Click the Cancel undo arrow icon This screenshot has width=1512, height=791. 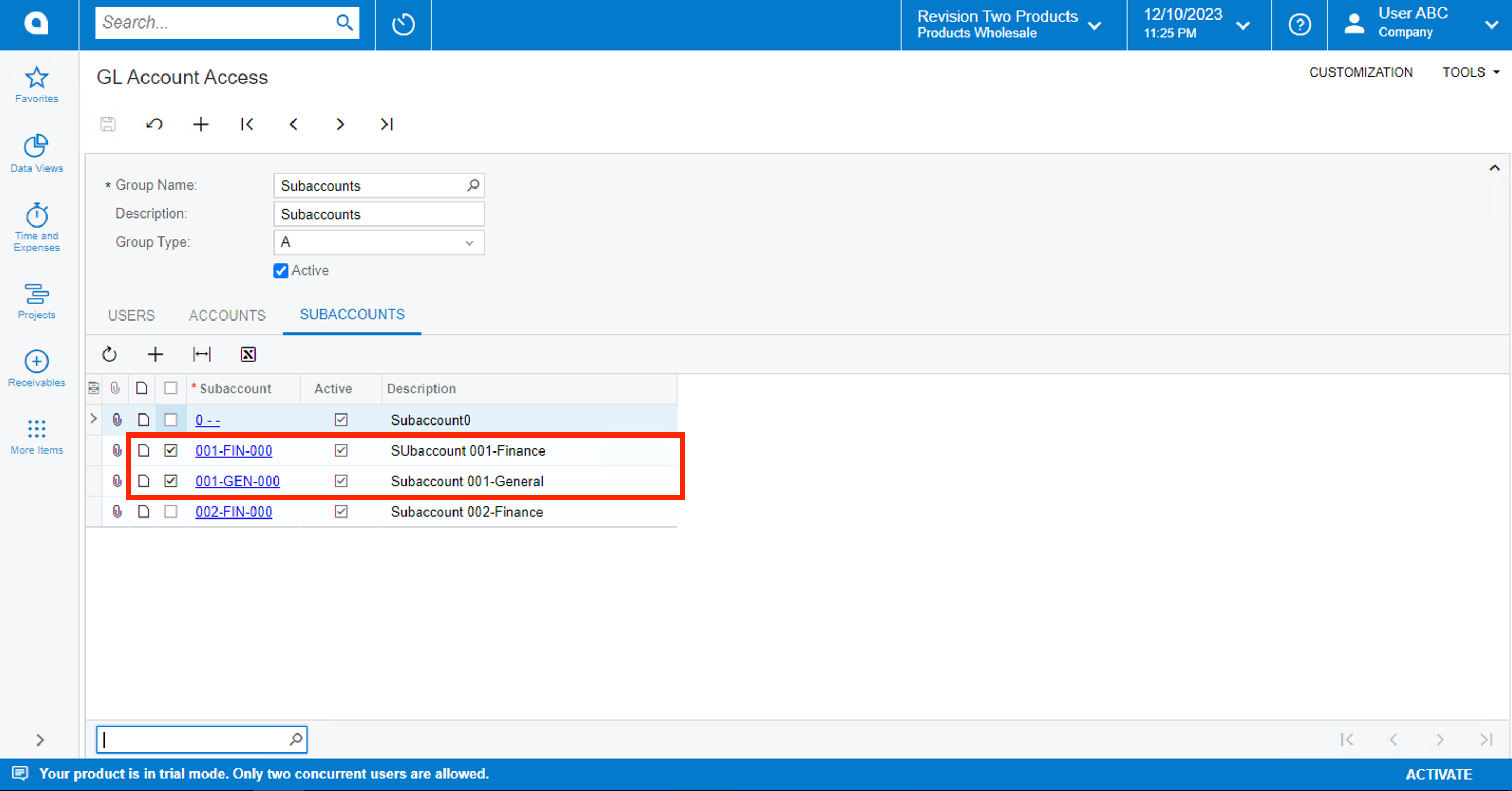pos(154,124)
